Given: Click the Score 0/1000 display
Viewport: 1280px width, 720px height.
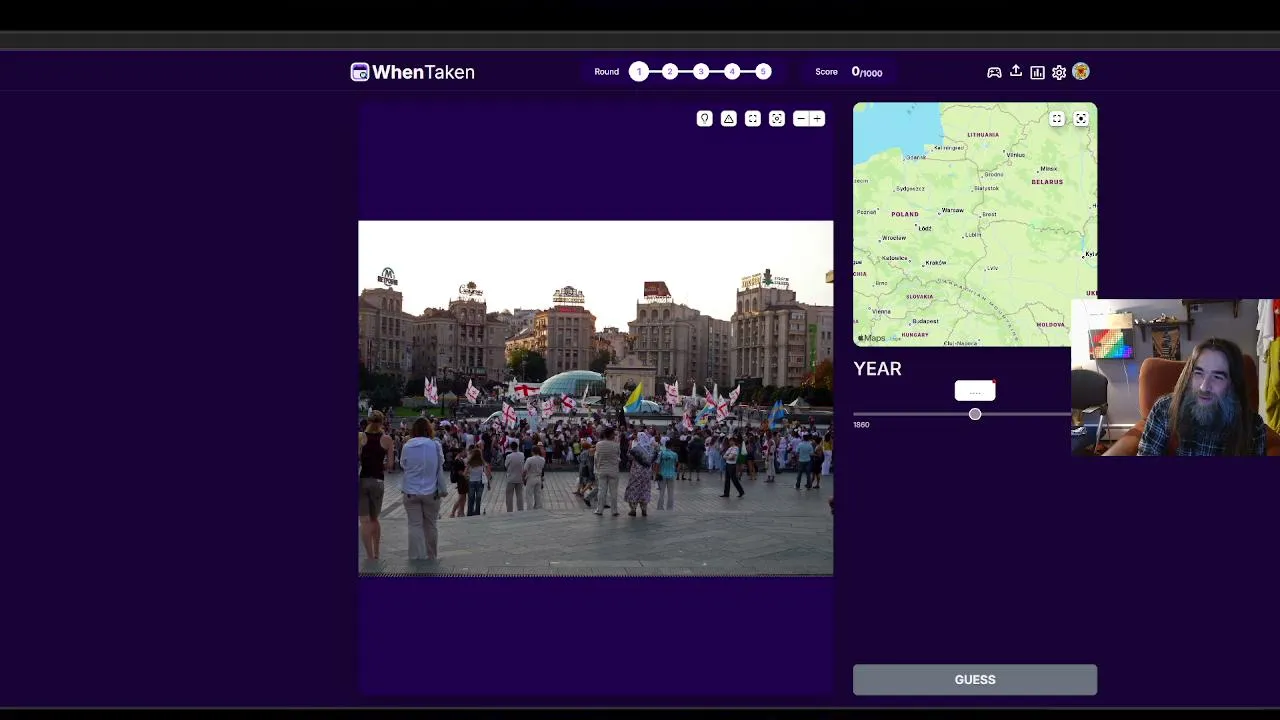Looking at the screenshot, I should tap(849, 72).
